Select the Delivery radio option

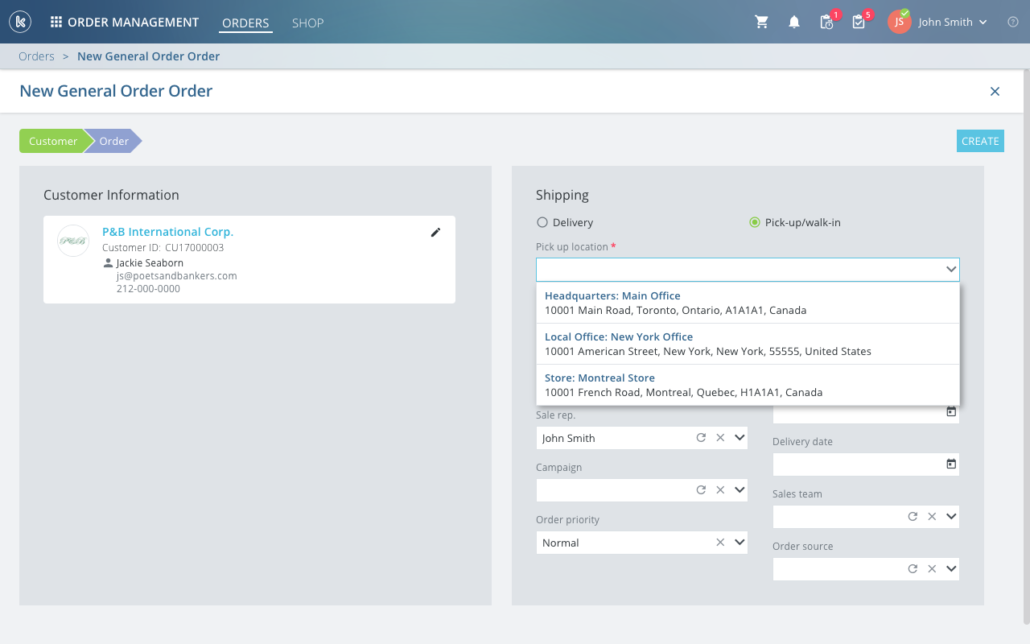click(x=543, y=223)
